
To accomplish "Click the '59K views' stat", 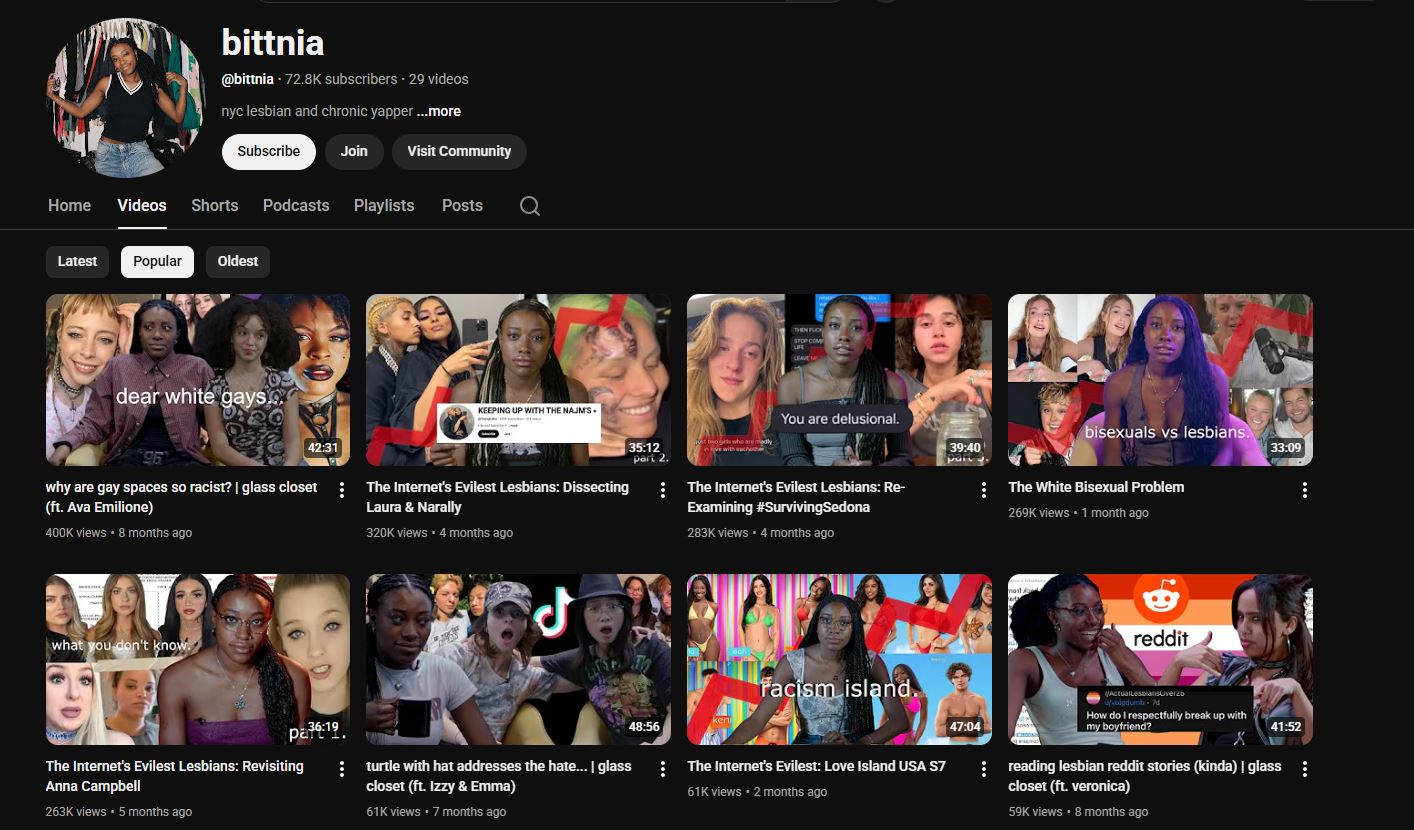I will (1035, 812).
